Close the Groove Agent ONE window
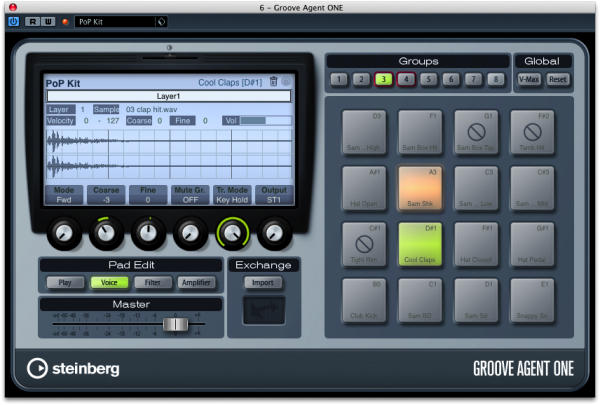 [13, 7]
